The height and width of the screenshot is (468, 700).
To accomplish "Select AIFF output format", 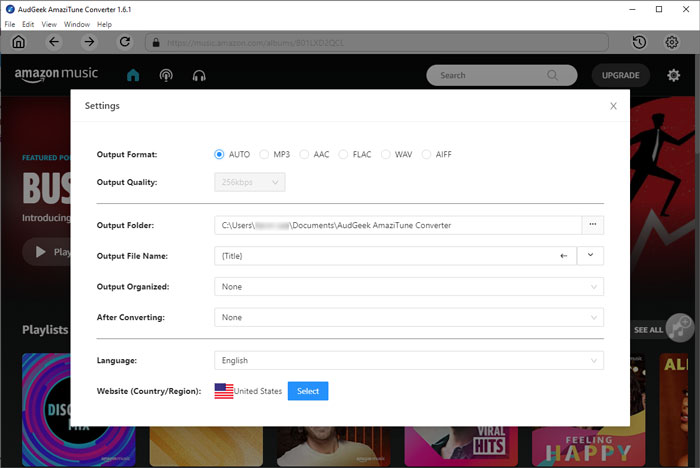I will tap(426, 155).
